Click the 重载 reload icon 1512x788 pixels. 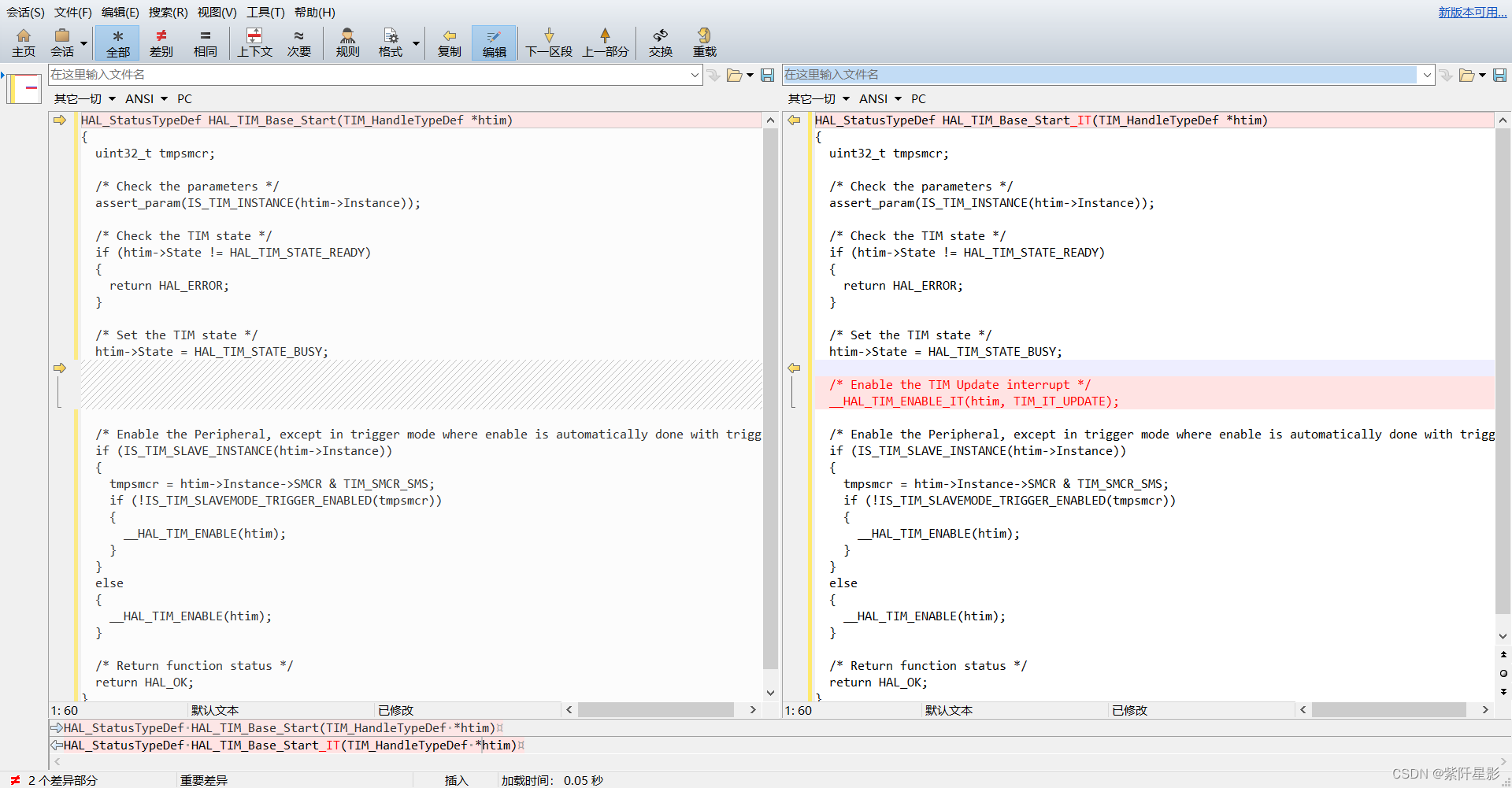(x=704, y=43)
